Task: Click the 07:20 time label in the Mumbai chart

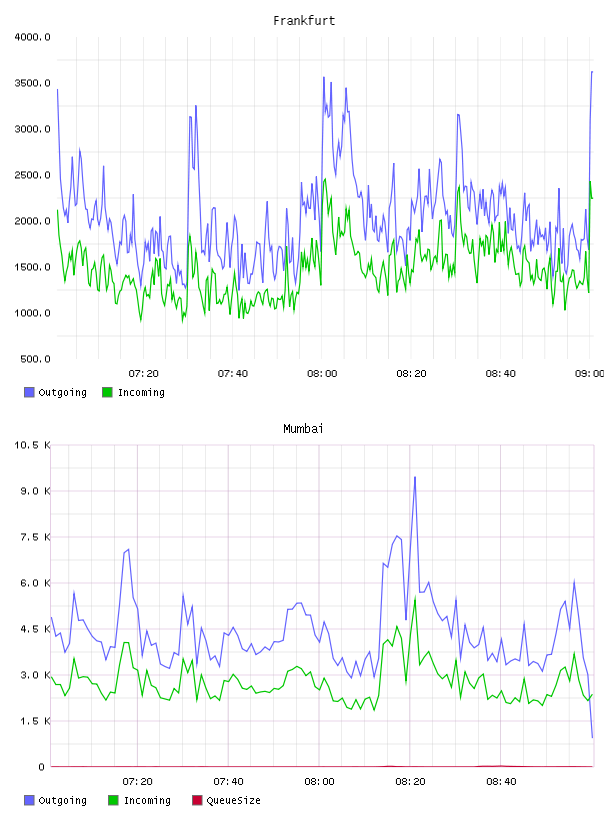Action: tap(137, 782)
